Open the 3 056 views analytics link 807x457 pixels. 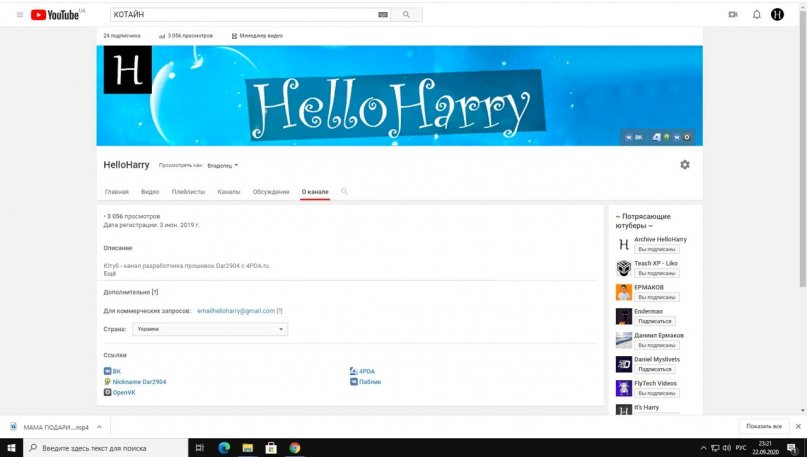[x=186, y=36]
